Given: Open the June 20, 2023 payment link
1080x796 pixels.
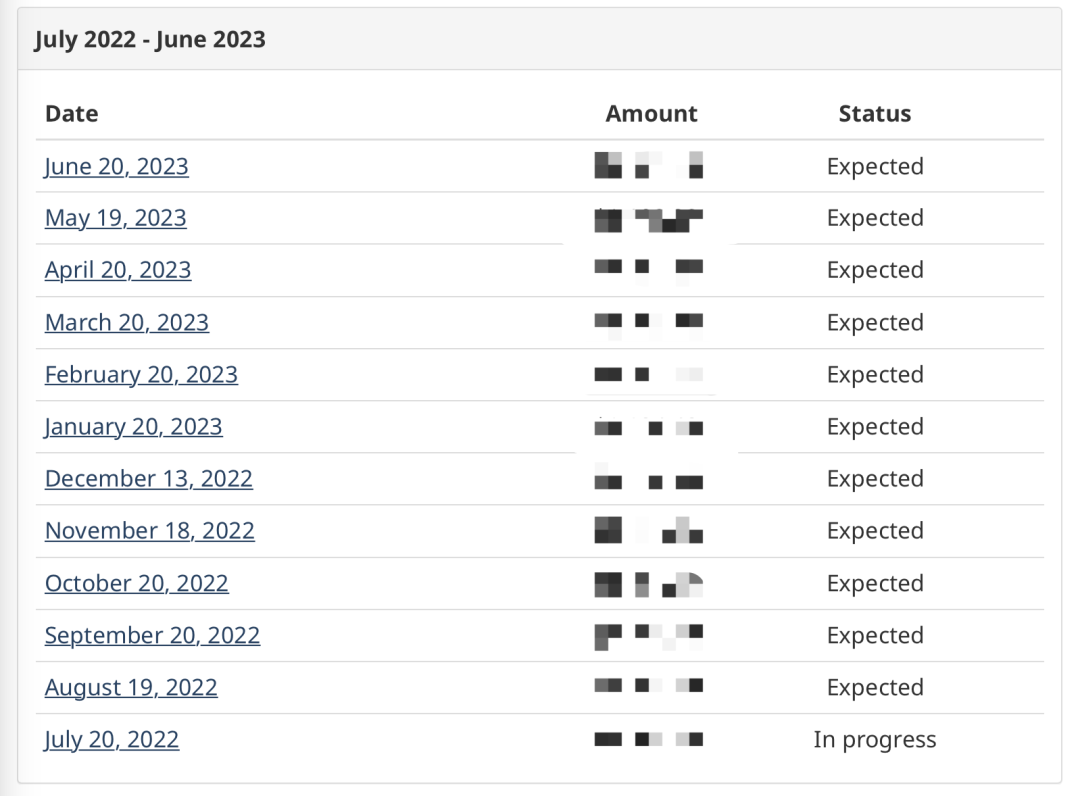Looking at the screenshot, I should (116, 167).
